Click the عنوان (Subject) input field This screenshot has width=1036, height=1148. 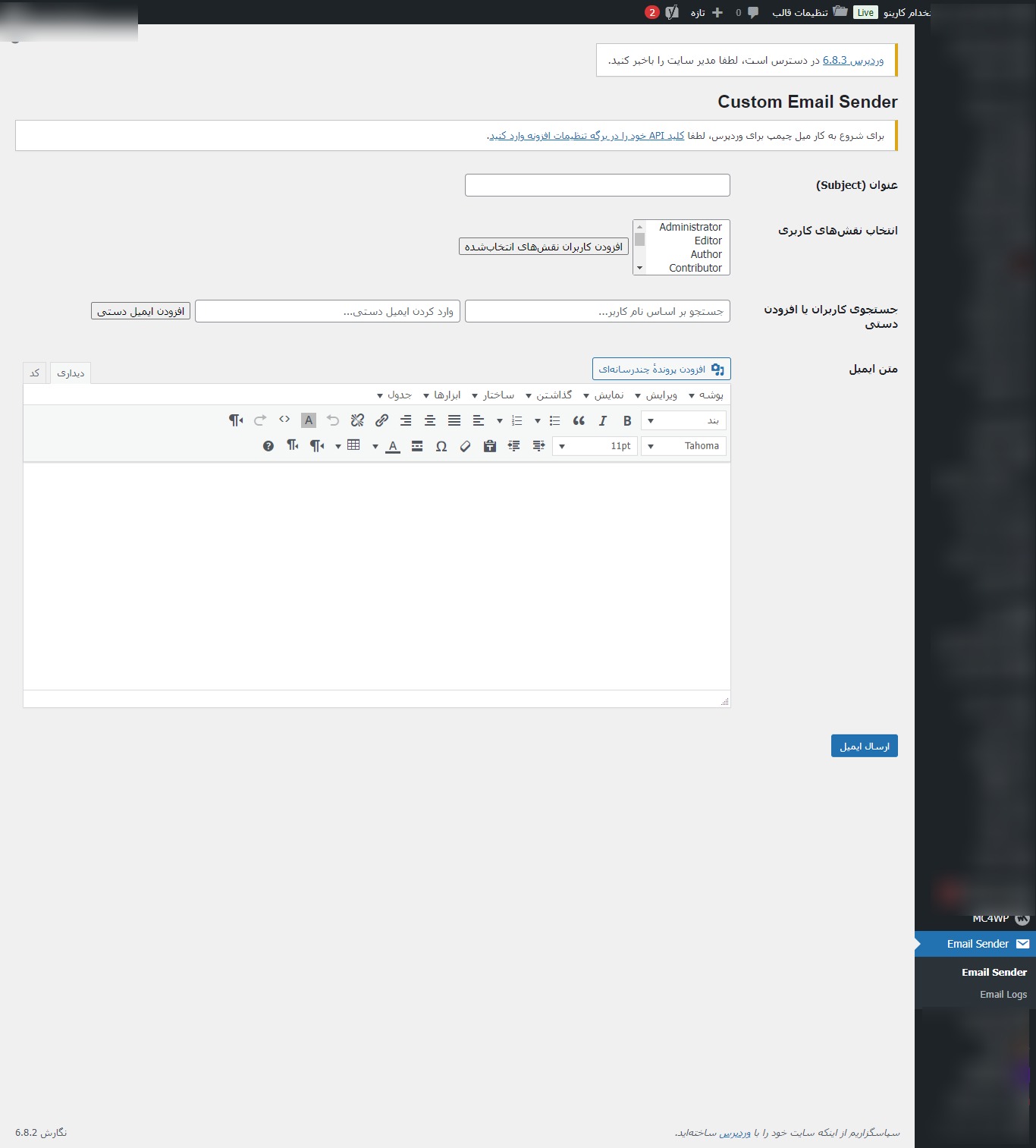597,185
